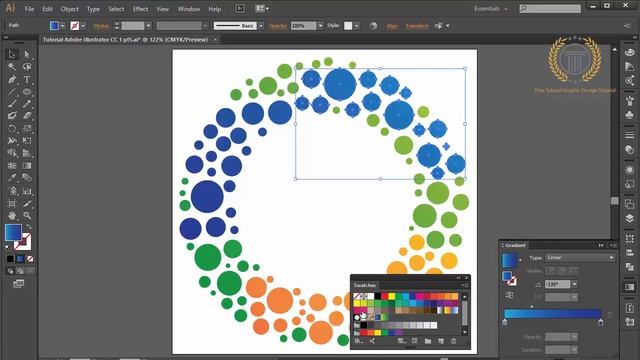Select the Pen tool

[x=11, y=79]
